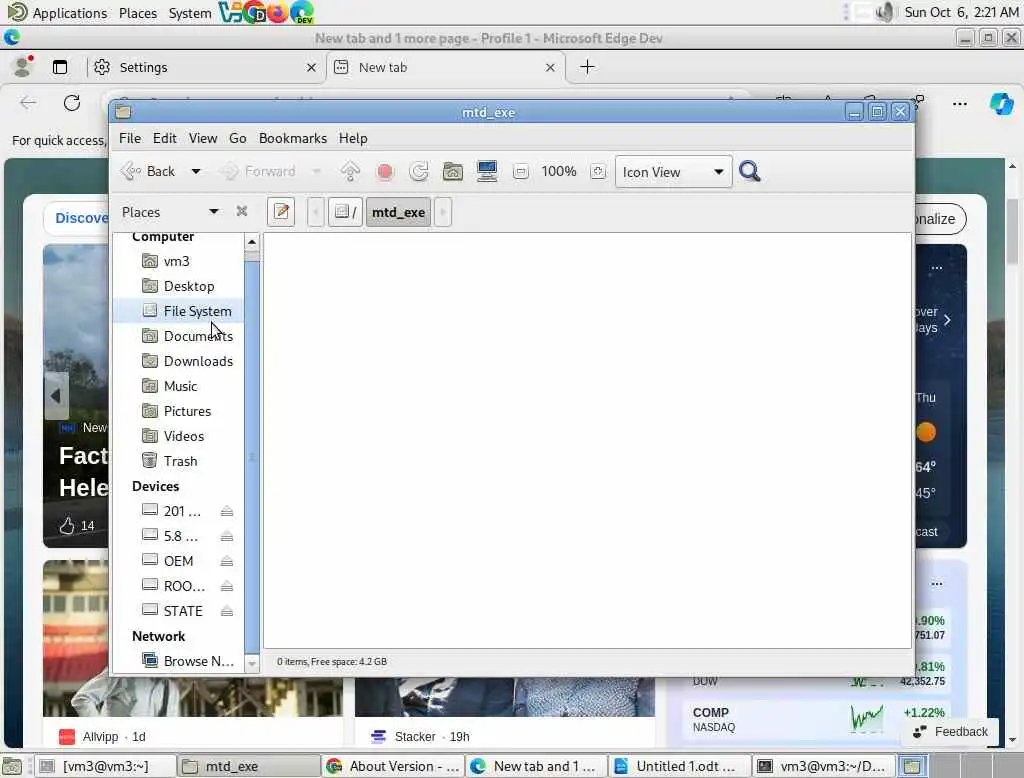The image size is (1024, 778).
Task: Eject the 201 device
Action: [x=227, y=511]
